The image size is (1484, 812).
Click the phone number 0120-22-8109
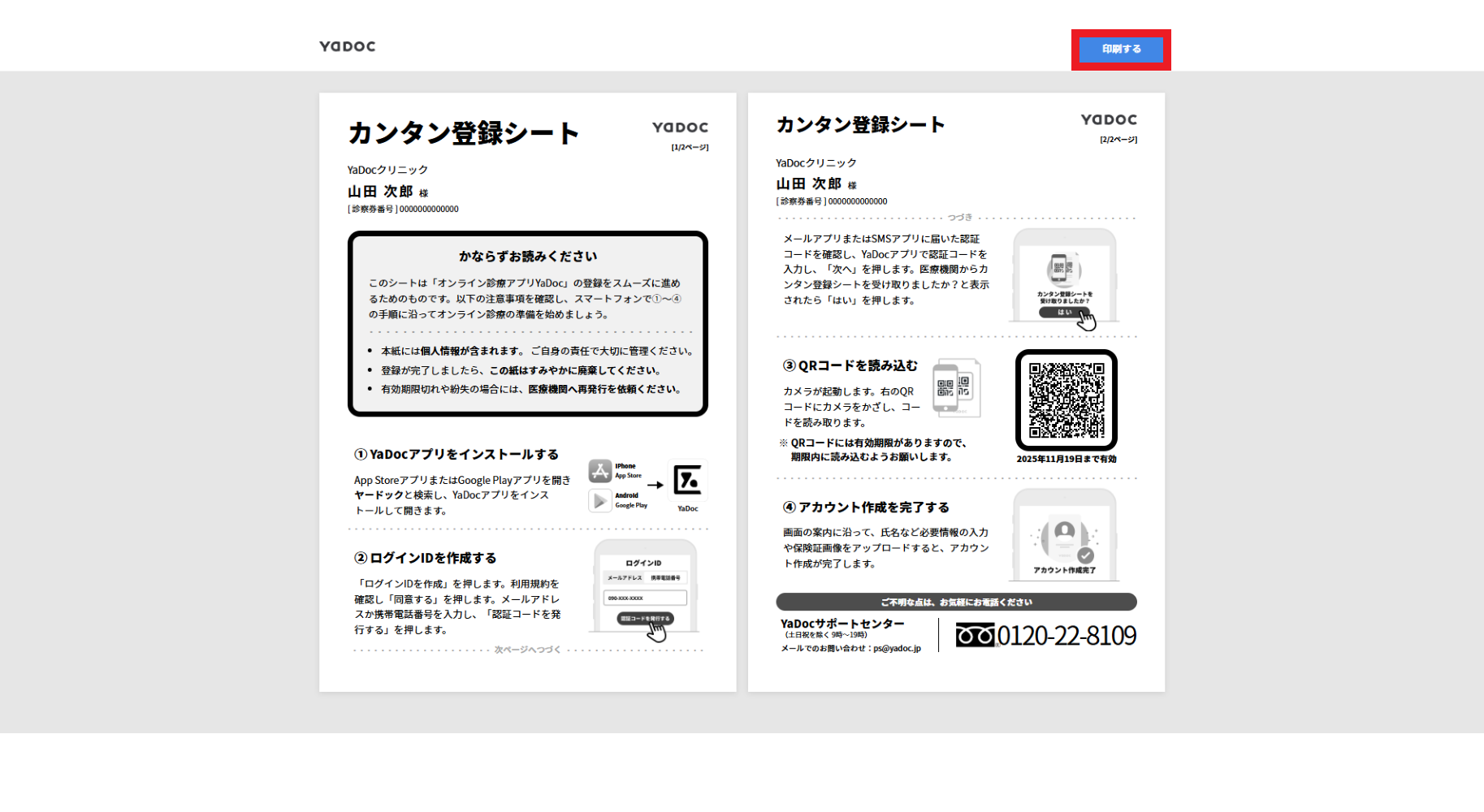click(x=1066, y=635)
